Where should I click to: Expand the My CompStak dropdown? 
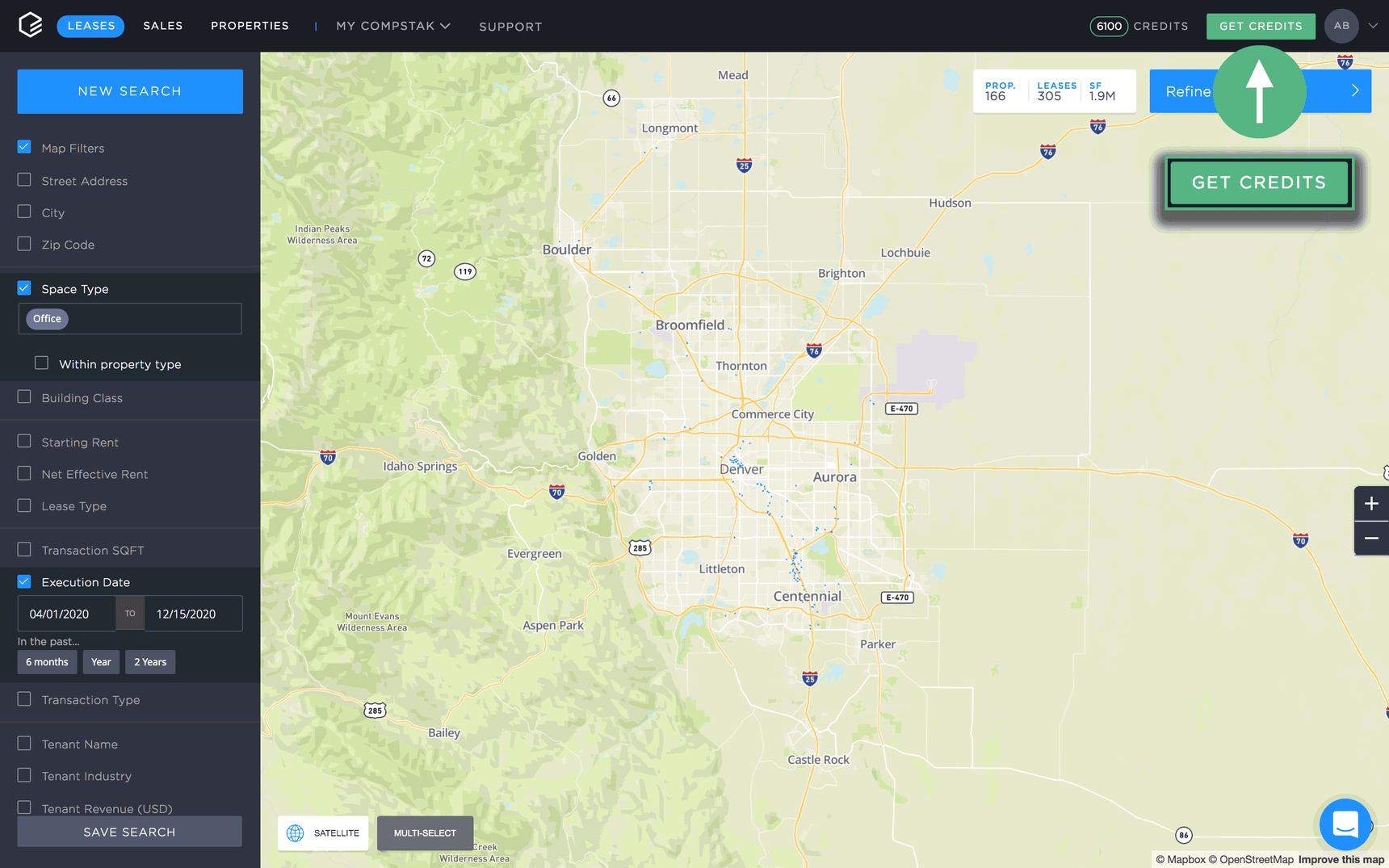click(392, 26)
